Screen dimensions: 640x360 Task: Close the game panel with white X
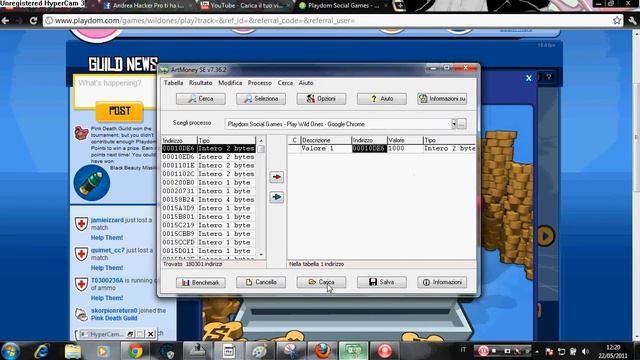(529, 78)
